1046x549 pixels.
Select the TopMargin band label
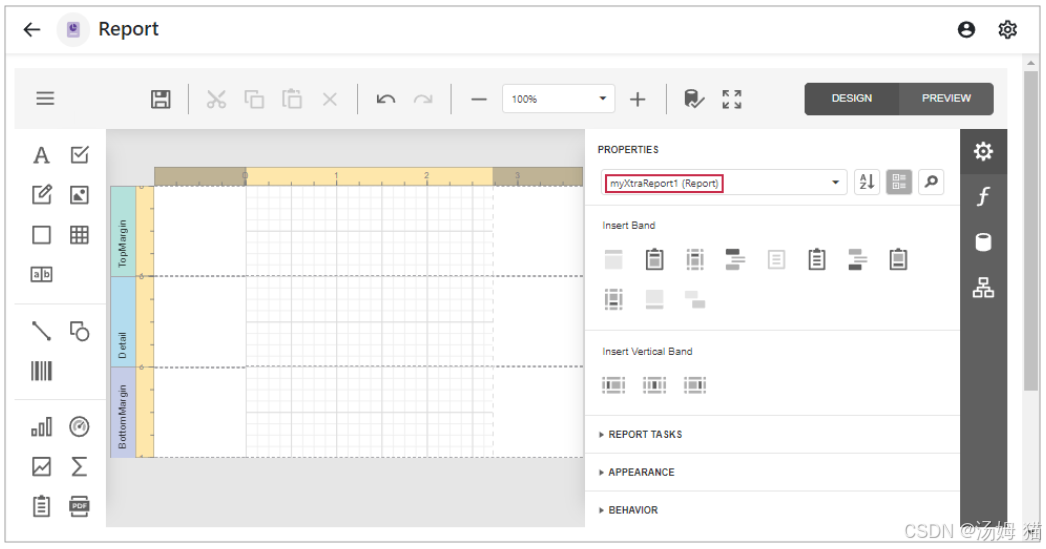point(123,231)
